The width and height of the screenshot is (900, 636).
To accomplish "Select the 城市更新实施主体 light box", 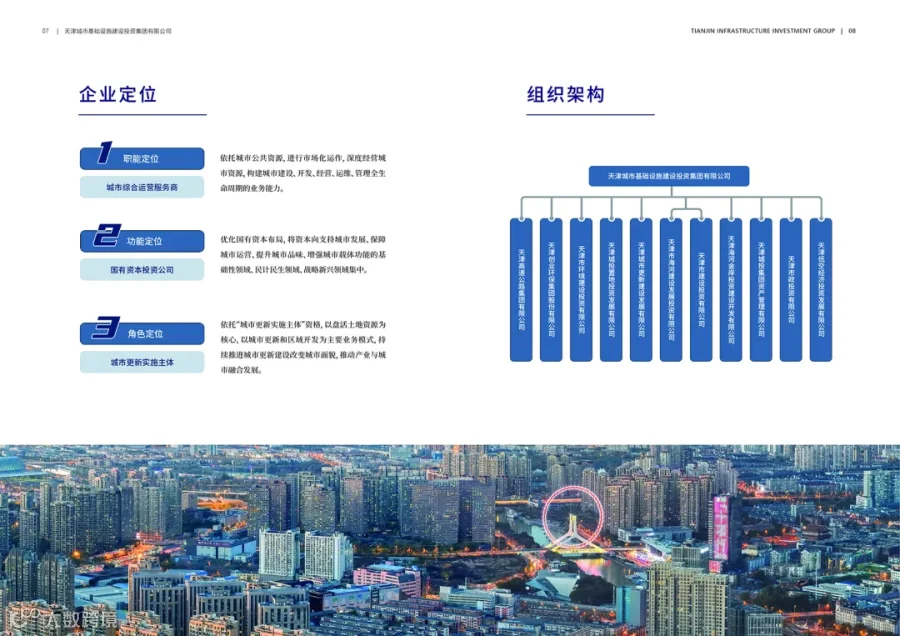I will (142, 362).
